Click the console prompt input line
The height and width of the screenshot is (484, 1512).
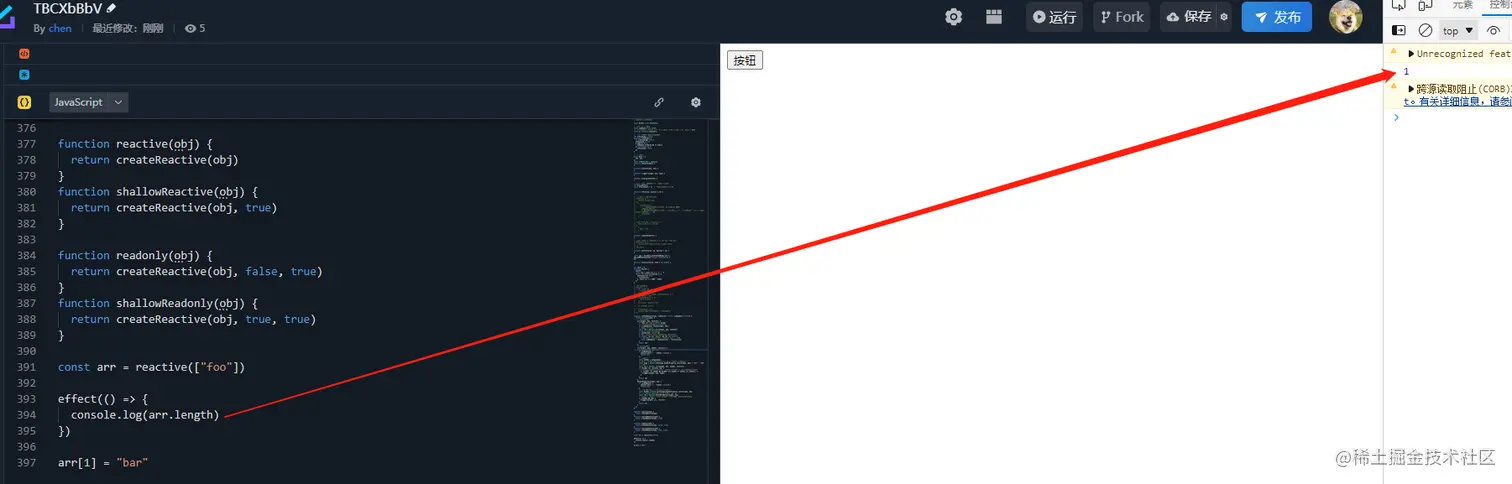[1455, 117]
